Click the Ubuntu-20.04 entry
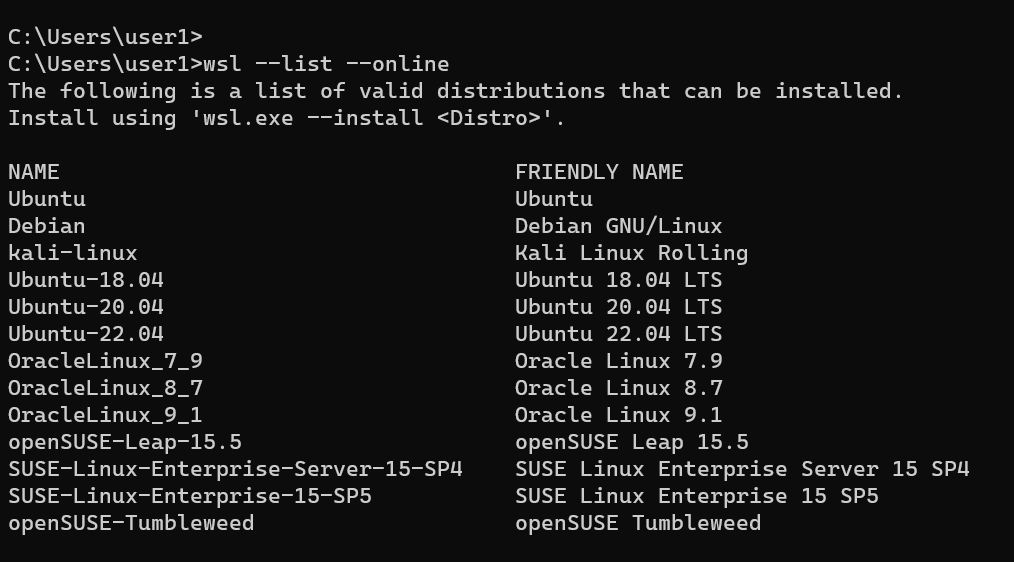The height and width of the screenshot is (562, 1014). [x=86, y=307]
